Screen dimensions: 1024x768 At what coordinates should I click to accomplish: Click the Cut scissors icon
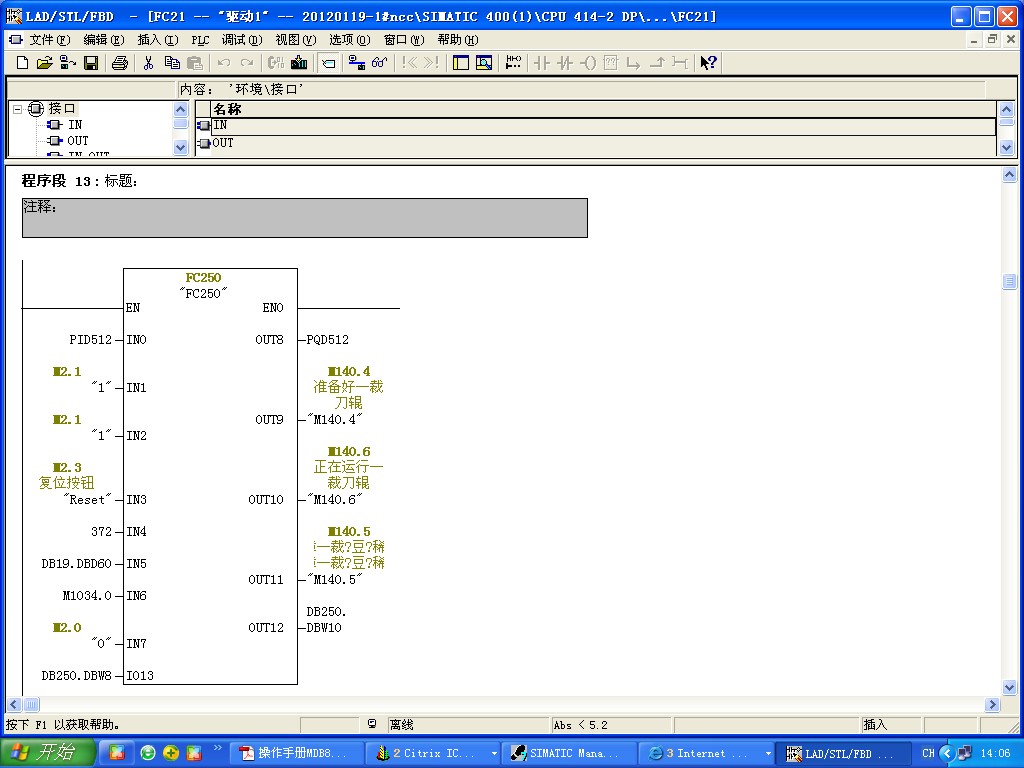point(148,63)
